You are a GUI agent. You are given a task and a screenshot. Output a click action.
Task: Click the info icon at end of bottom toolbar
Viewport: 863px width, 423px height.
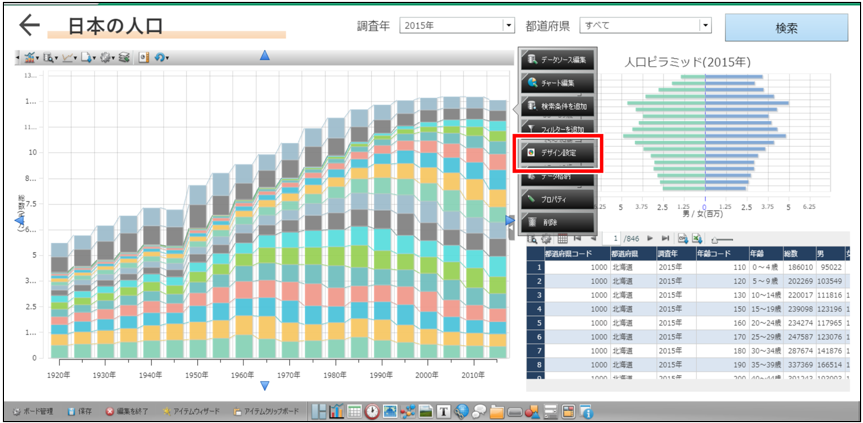(587, 411)
